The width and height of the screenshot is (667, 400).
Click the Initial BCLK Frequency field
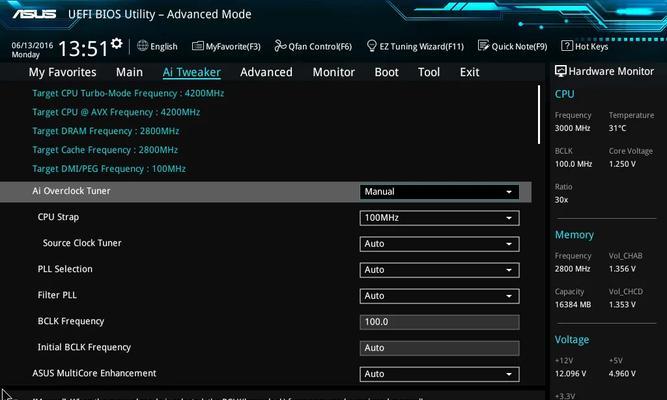pyautogui.click(x=439, y=348)
